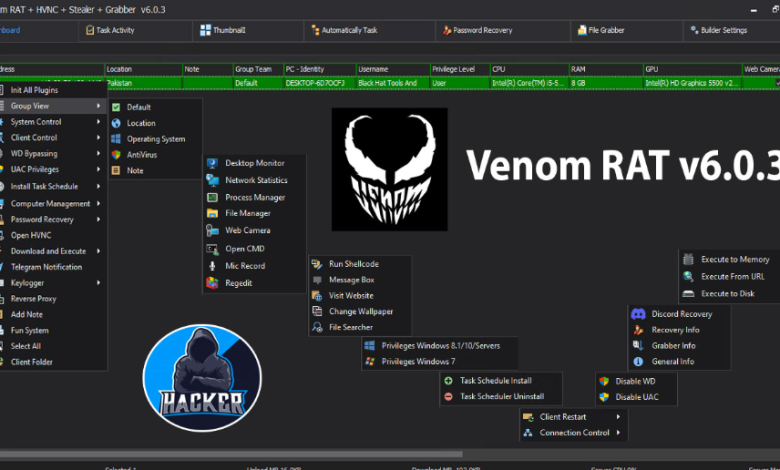Click the Execute to Memory icon
This screenshot has width=780, height=470.
point(688,259)
